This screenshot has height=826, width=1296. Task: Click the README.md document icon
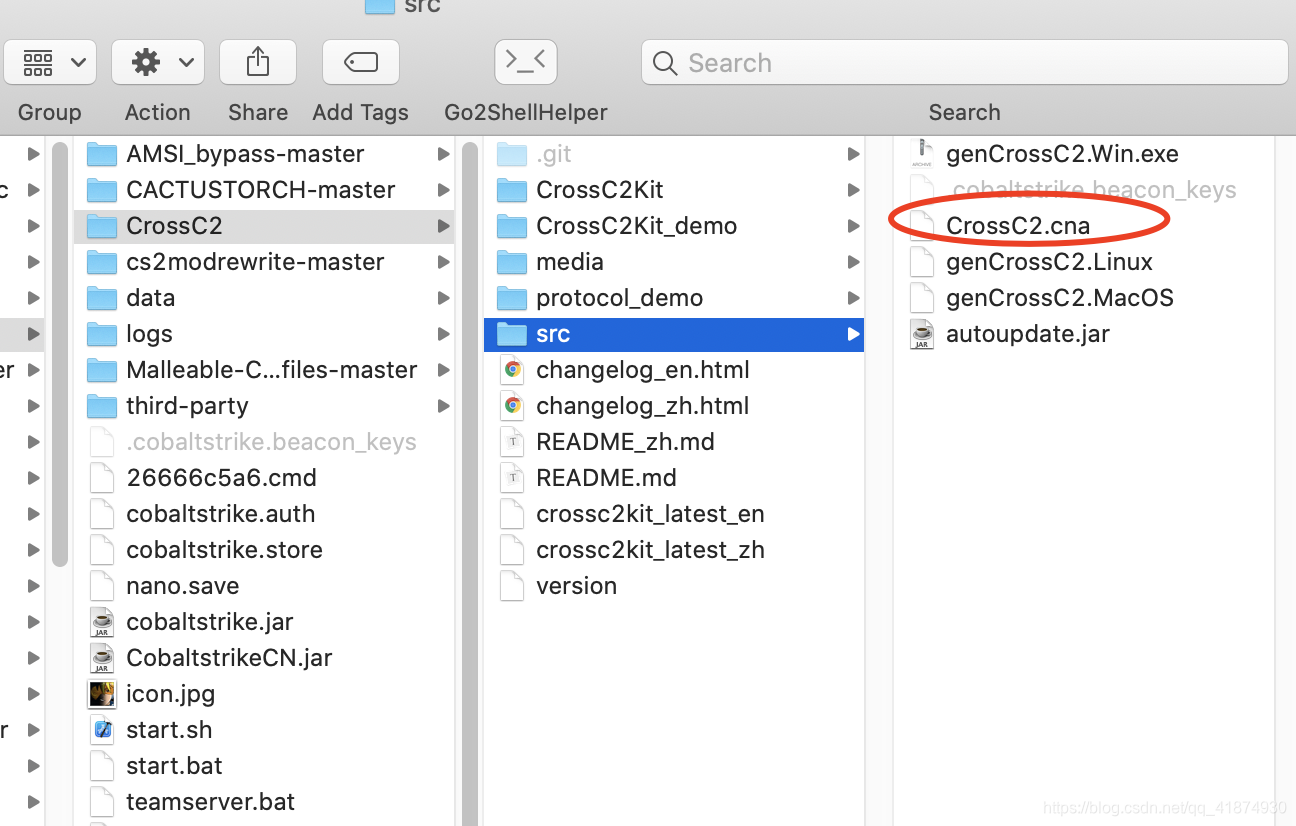[512, 478]
